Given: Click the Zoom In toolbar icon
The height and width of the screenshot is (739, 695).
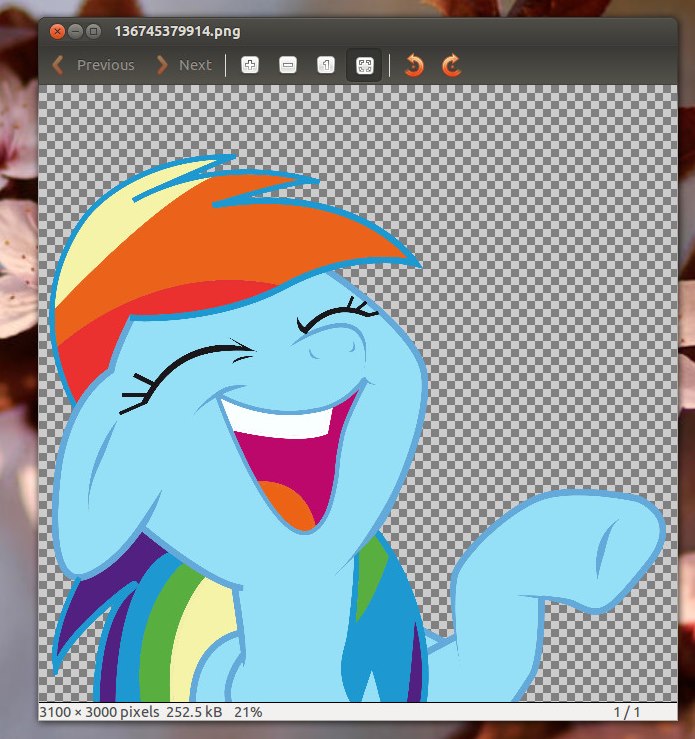Looking at the screenshot, I should tap(250, 65).
